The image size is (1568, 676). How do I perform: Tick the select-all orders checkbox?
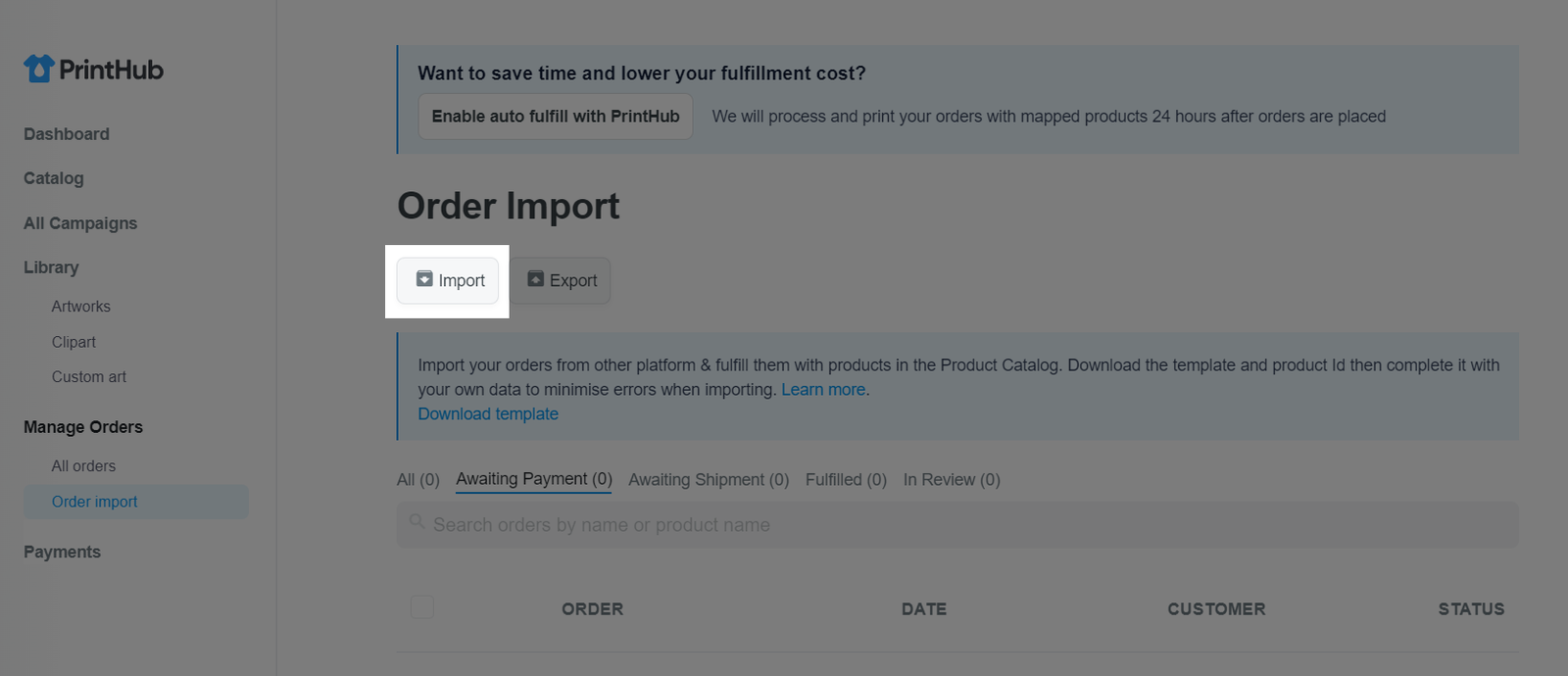[422, 607]
